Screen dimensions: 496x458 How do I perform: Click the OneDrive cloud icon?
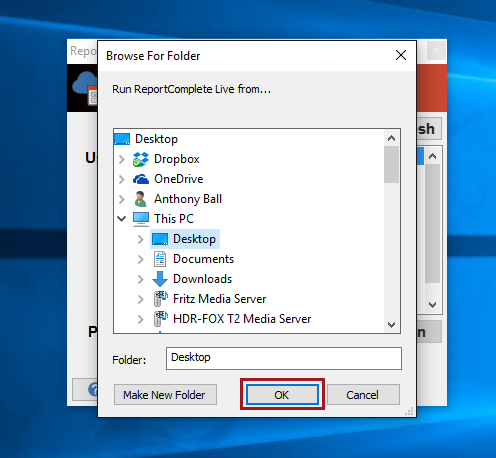141,179
